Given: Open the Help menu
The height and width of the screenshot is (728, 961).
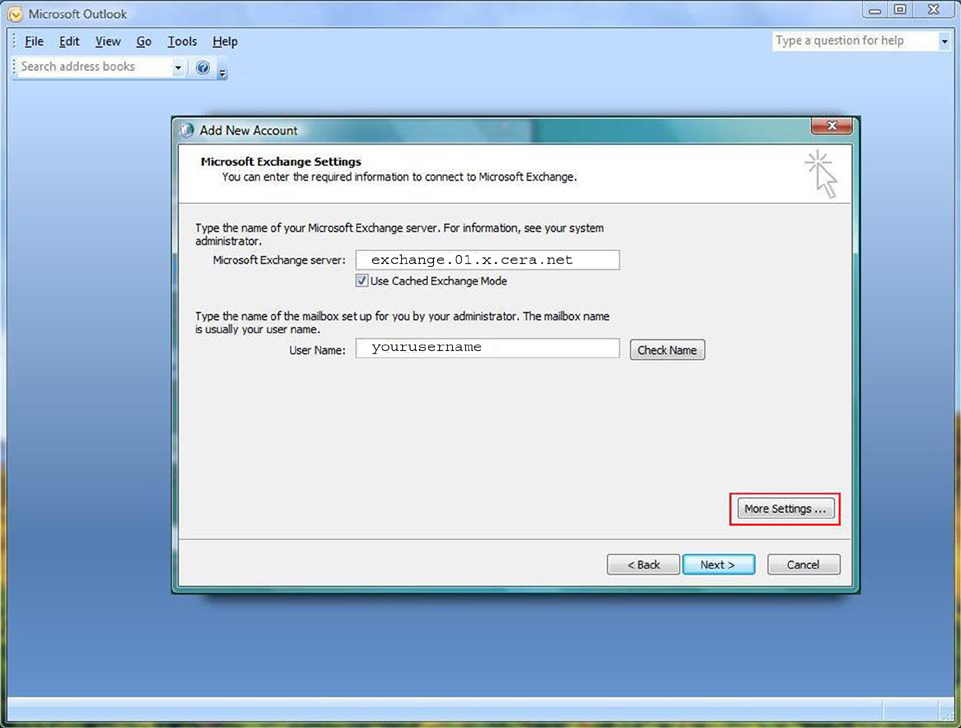Looking at the screenshot, I should click(x=225, y=41).
